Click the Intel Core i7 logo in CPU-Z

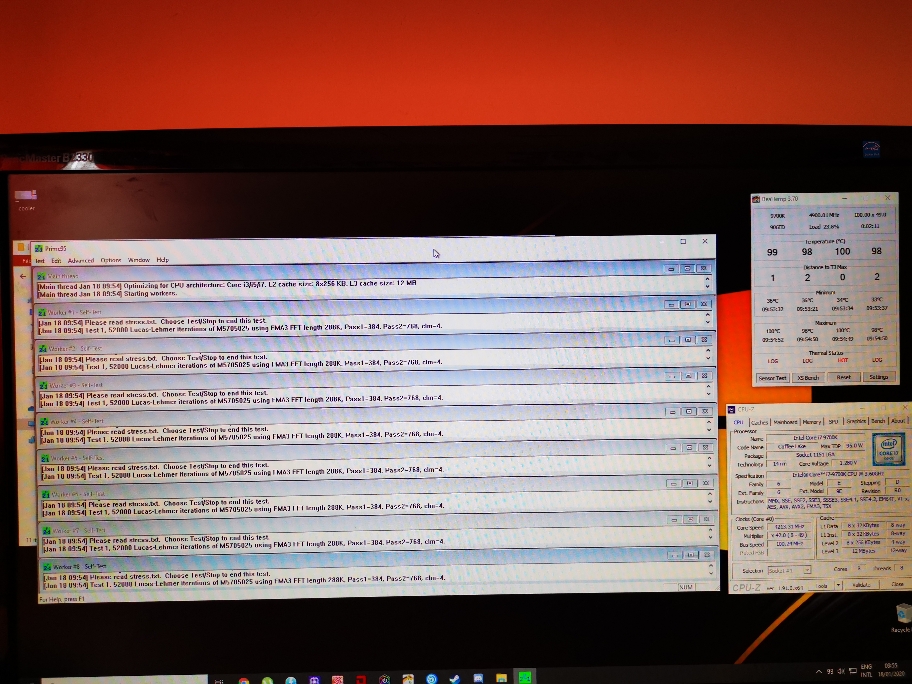pyautogui.click(x=888, y=448)
